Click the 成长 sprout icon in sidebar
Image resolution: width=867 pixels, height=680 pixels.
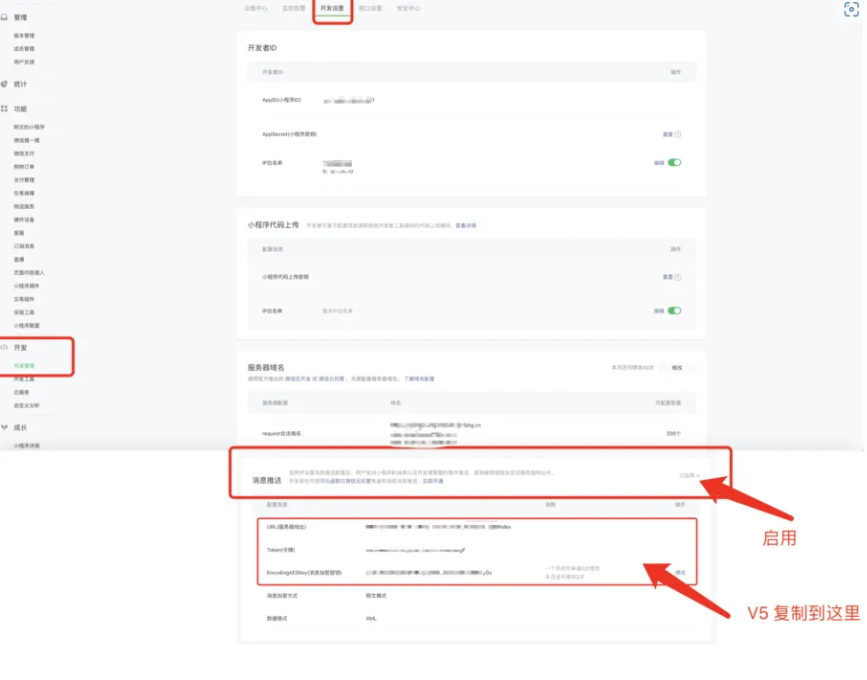point(5,427)
